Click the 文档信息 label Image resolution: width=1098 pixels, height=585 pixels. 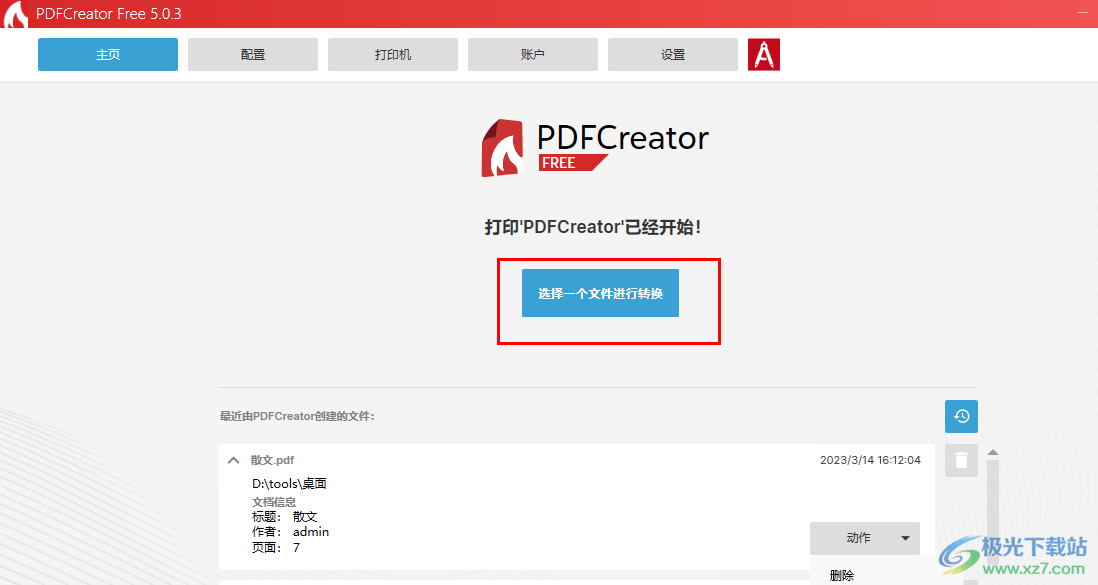274,502
